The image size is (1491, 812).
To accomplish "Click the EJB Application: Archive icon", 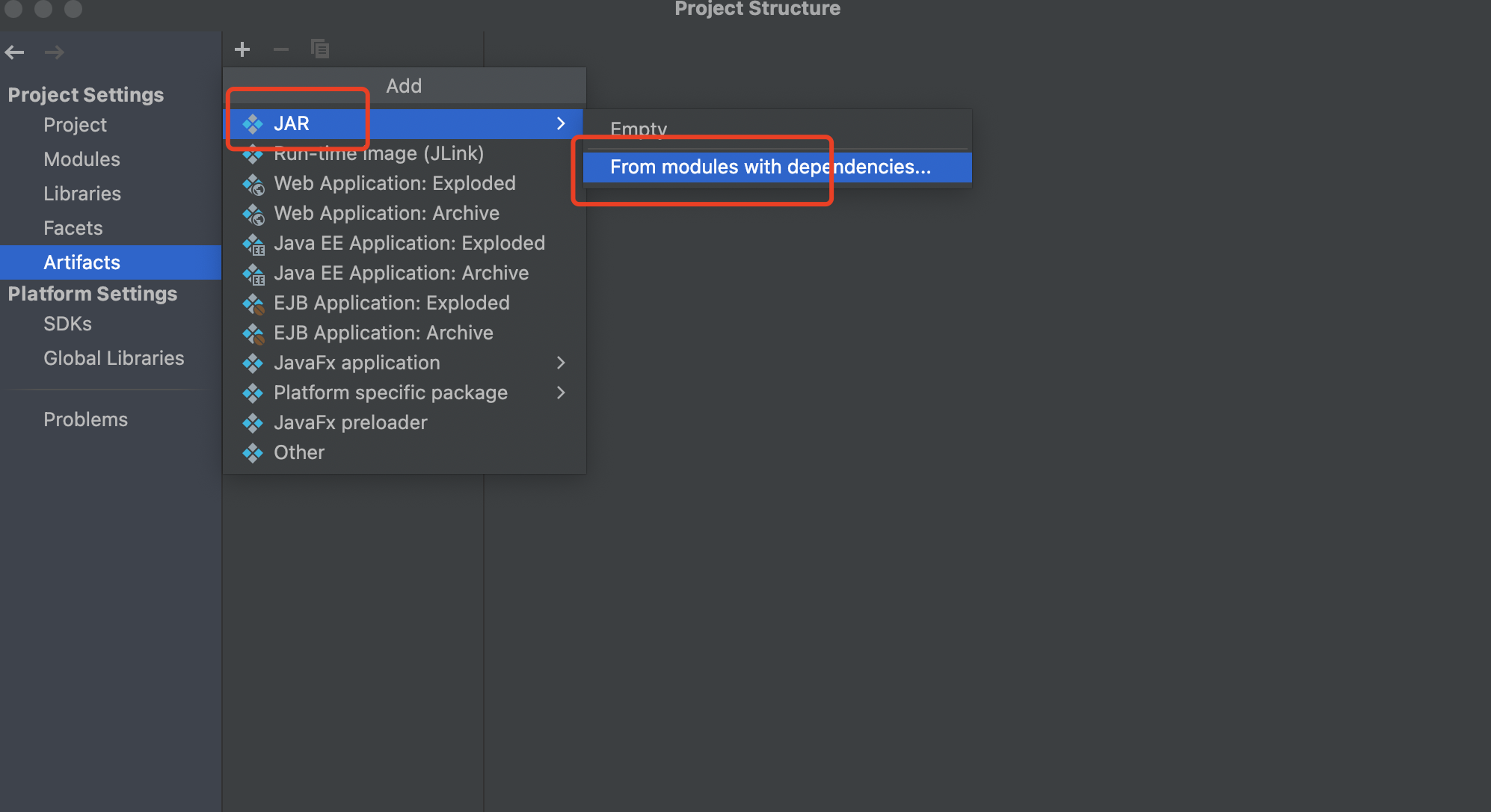I will 253,333.
